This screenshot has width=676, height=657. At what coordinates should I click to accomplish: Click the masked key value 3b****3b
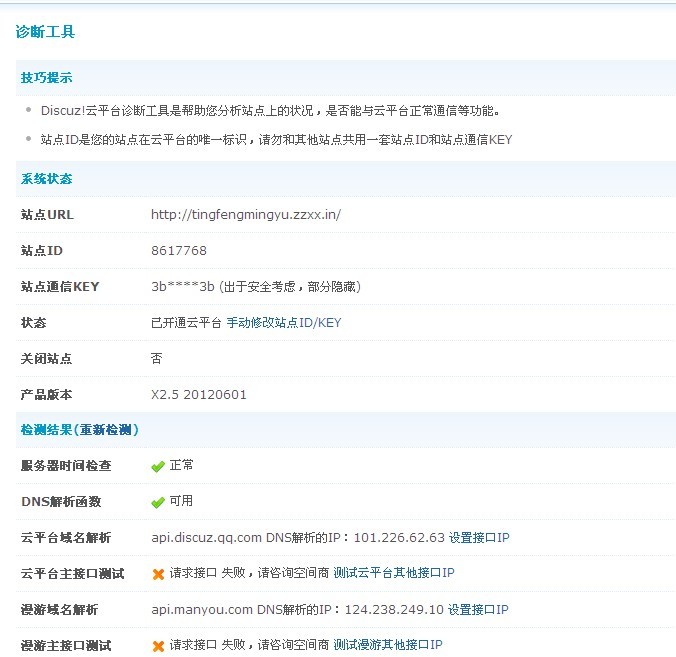[x=183, y=287]
